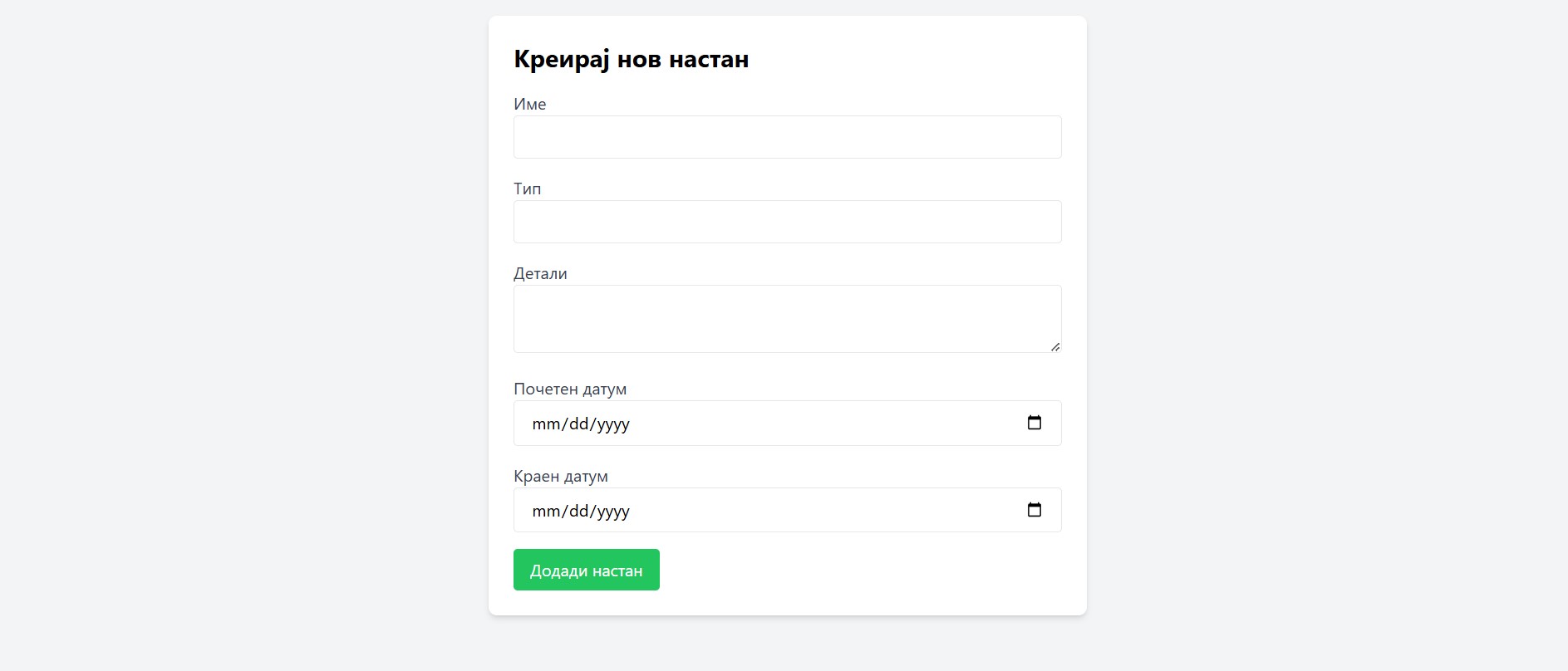Select day segment in Краен датум
This screenshot has width=1568, height=671.
coord(578,512)
